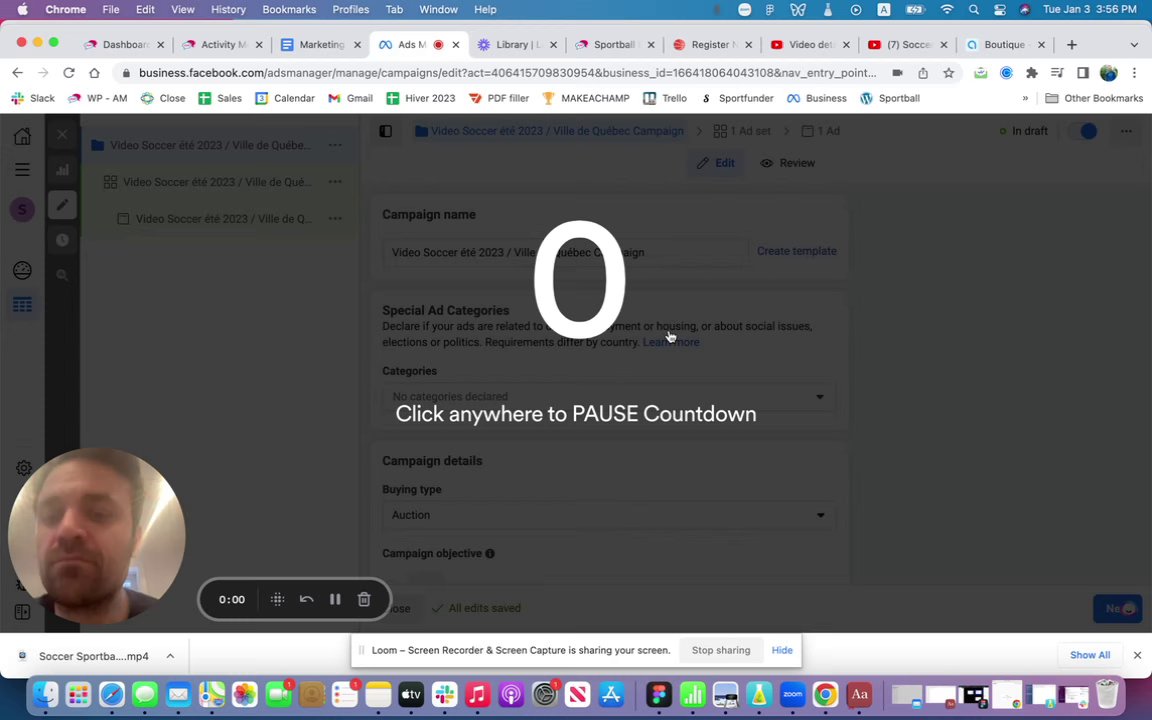The width and height of the screenshot is (1152, 720).
Task: Open the Trello bookmark
Action: click(x=664, y=98)
